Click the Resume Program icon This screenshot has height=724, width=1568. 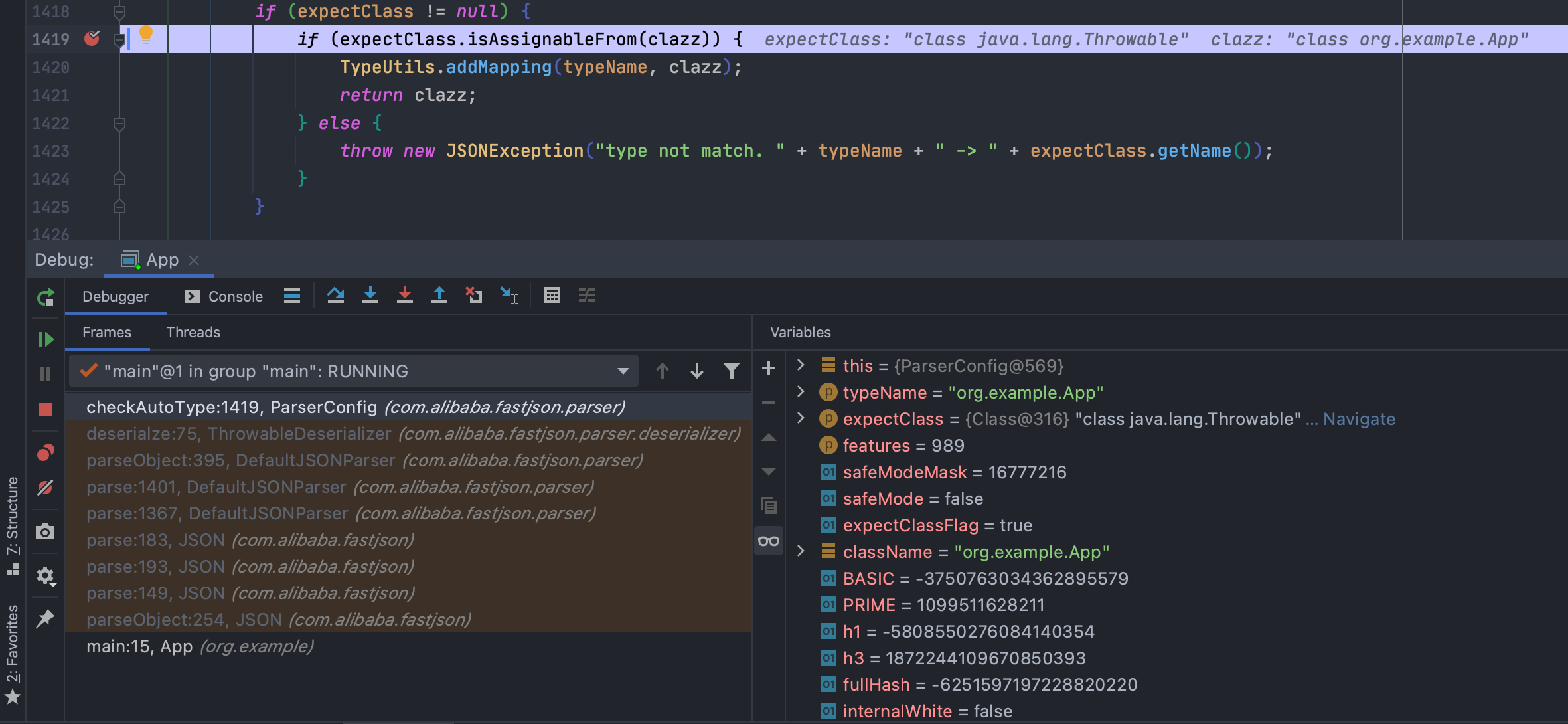tap(45, 340)
